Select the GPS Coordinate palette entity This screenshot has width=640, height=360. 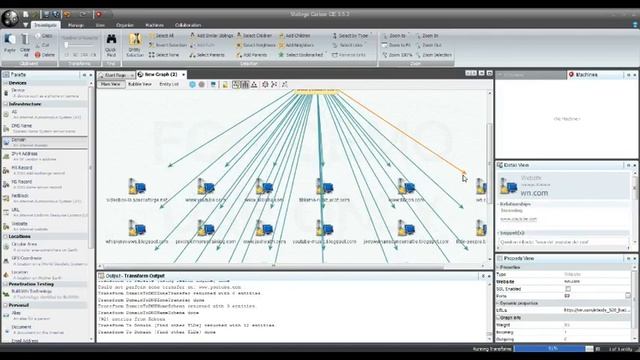[44, 260]
